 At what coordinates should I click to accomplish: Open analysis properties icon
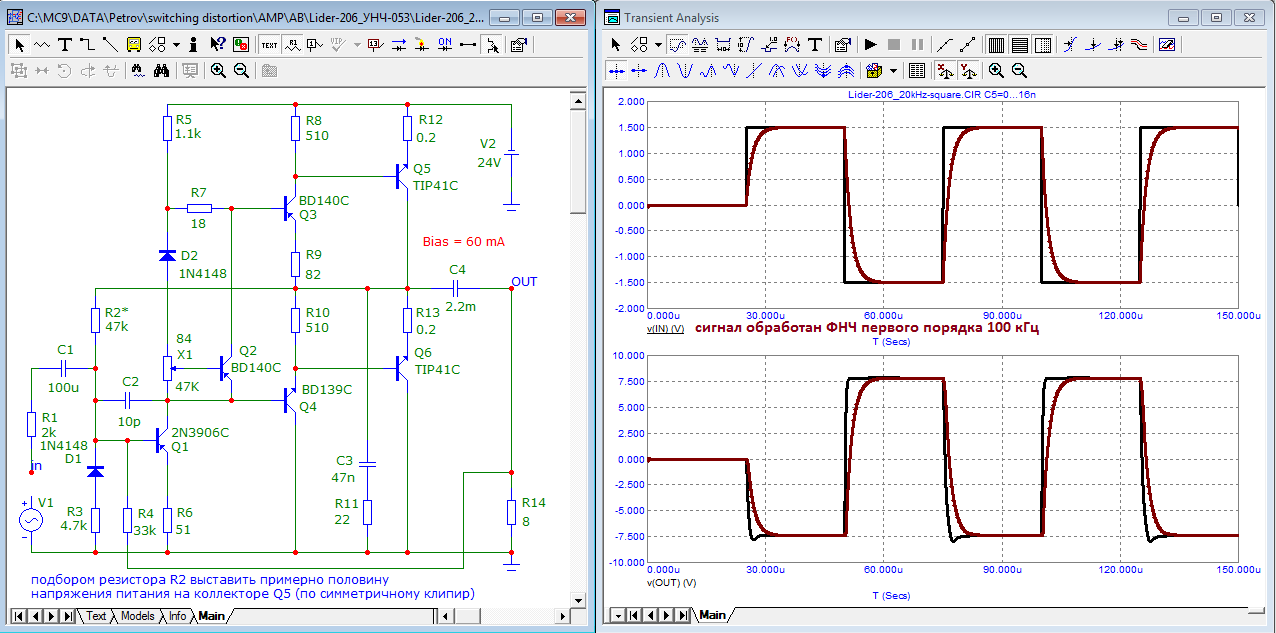pyautogui.click(x=842, y=44)
